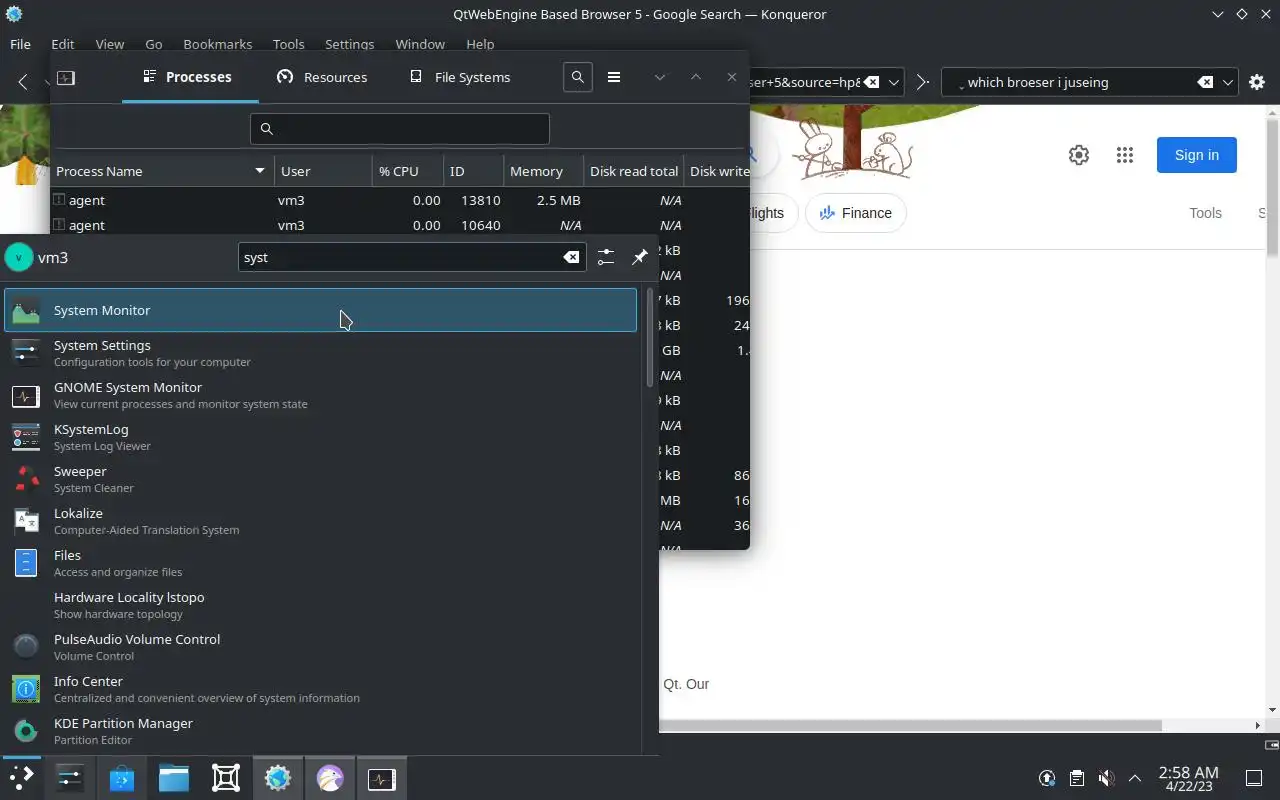Unmute audio via tray volume icon
This screenshot has width=1280, height=800.
coord(1106,778)
